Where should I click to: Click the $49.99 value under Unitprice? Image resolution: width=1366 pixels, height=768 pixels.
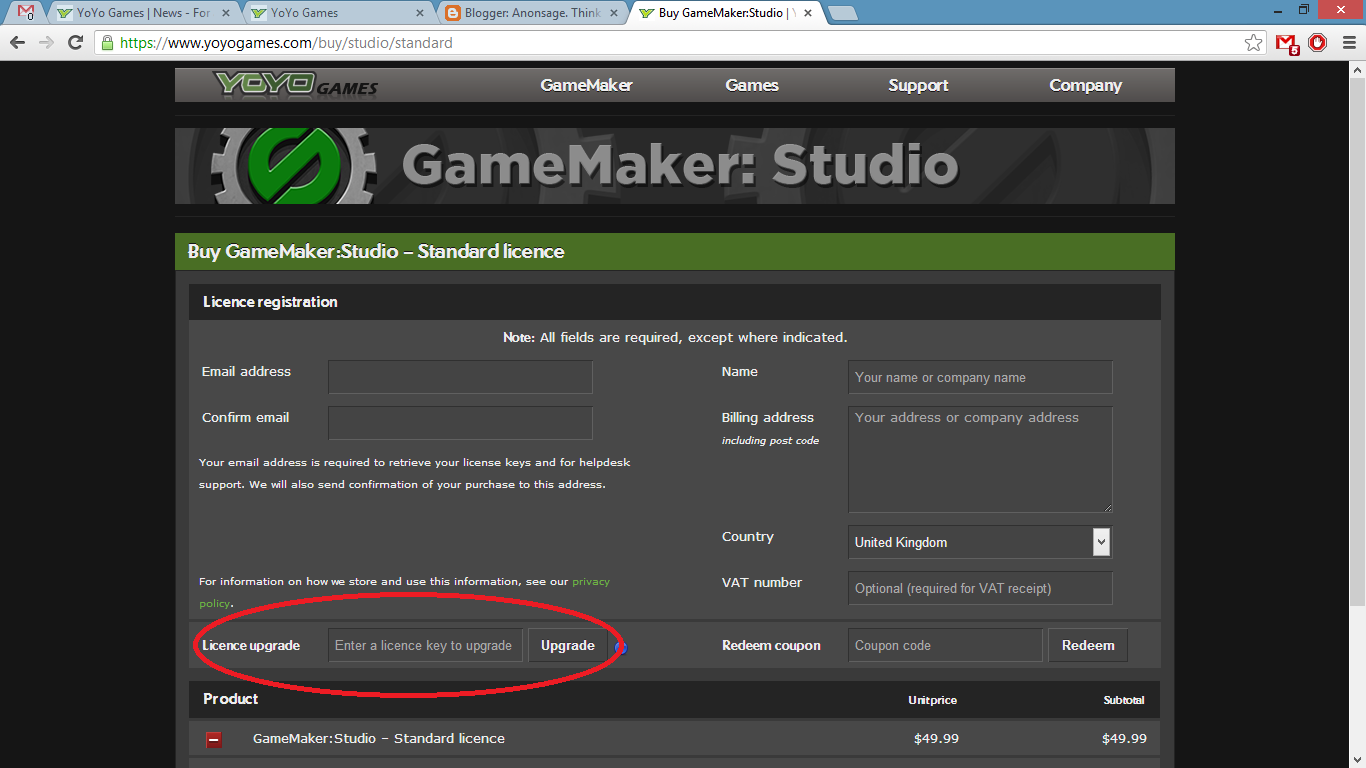936,739
